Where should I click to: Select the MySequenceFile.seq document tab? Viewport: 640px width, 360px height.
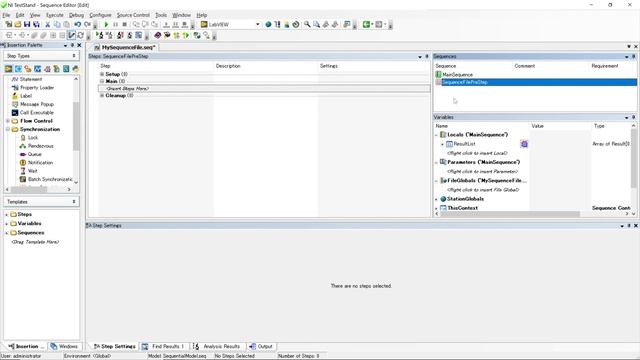pos(125,47)
